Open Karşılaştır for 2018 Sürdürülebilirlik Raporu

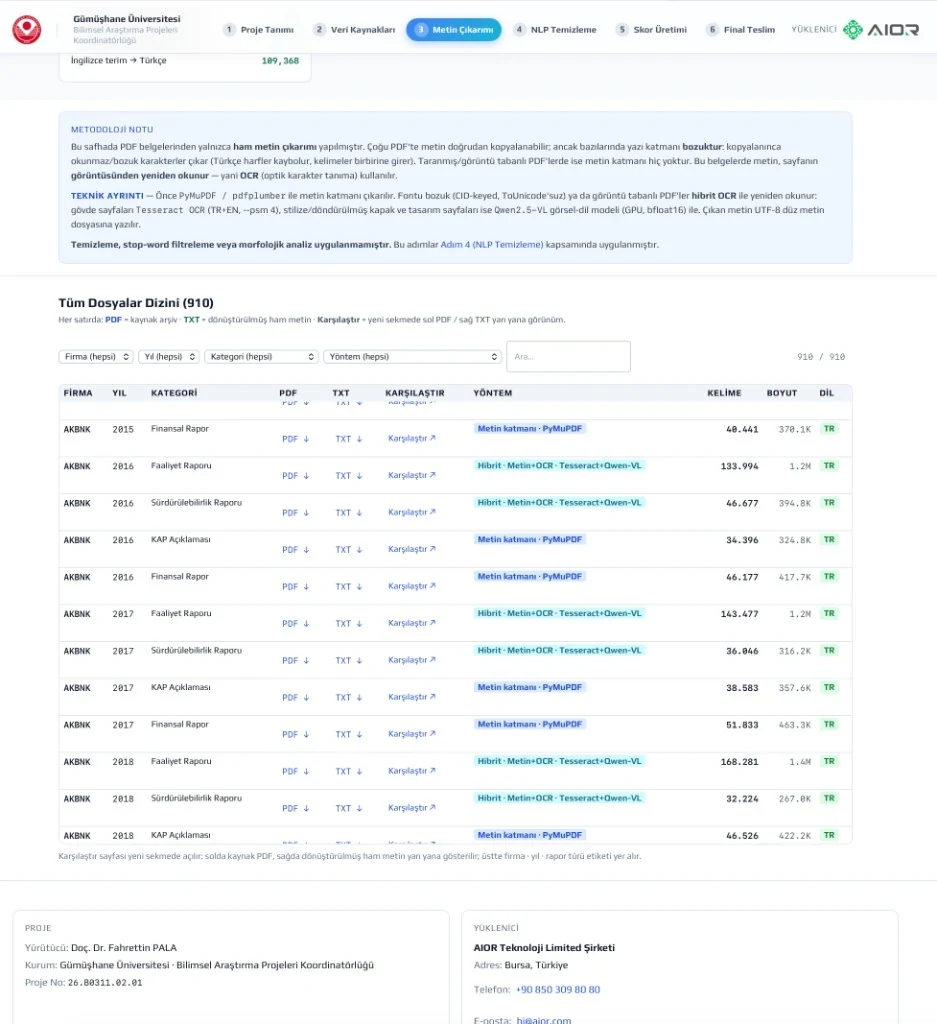tap(412, 808)
